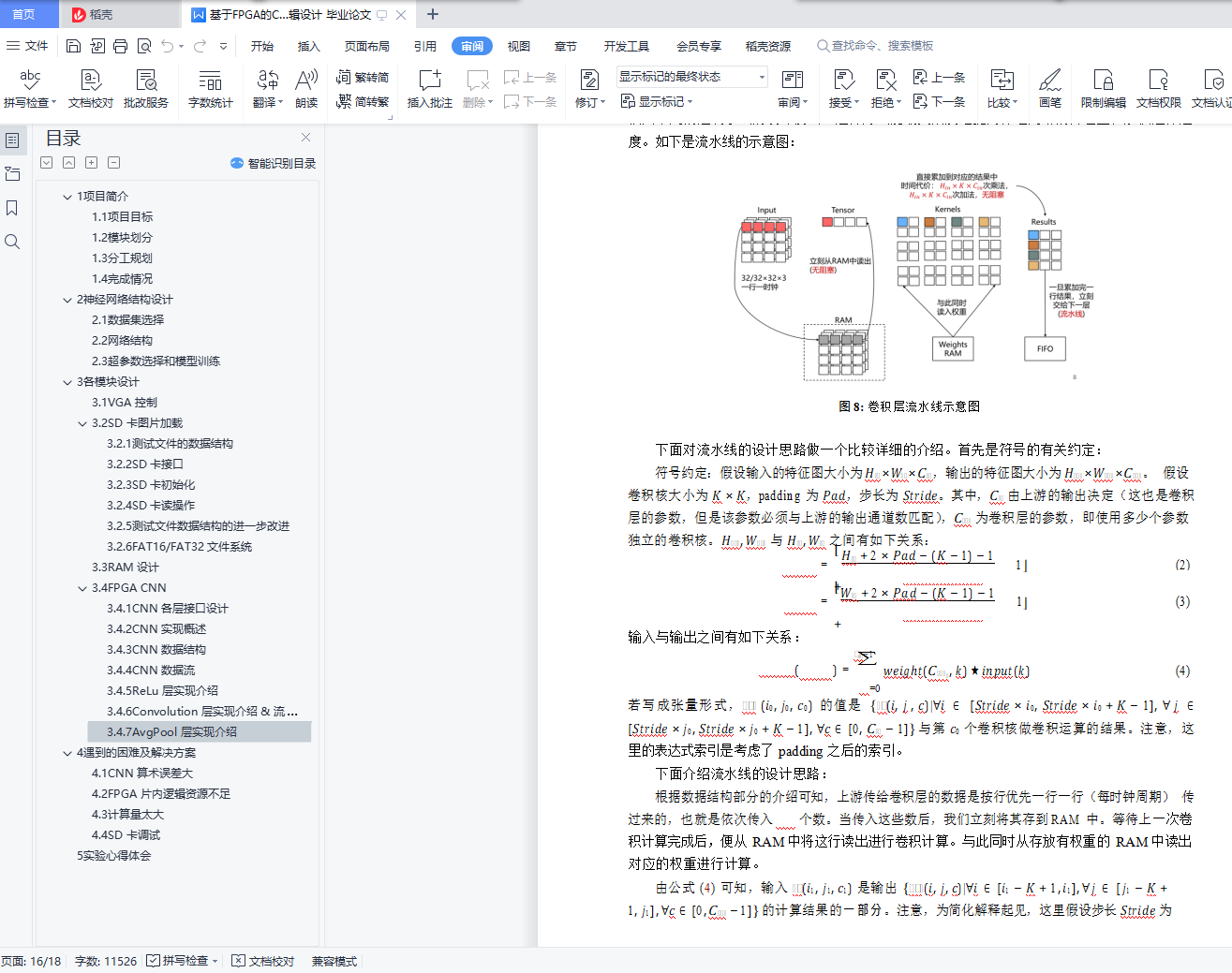Open the 文件 menu
Image resolution: width=1232 pixels, height=973 pixels.
[27, 46]
